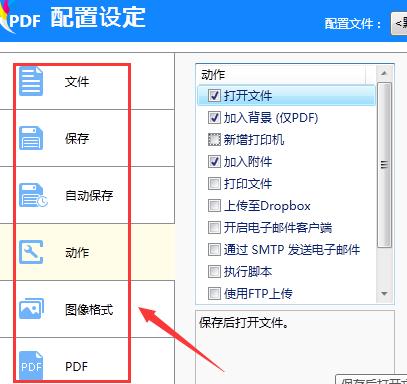The image size is (407, 384).
Task: Enable 通过 SMTP 发送电子邮件 checkbox
Action: [214, 250]
